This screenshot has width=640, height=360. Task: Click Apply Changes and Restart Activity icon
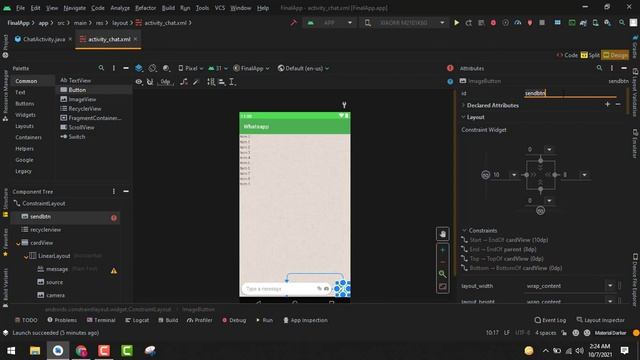coord(469,23)
